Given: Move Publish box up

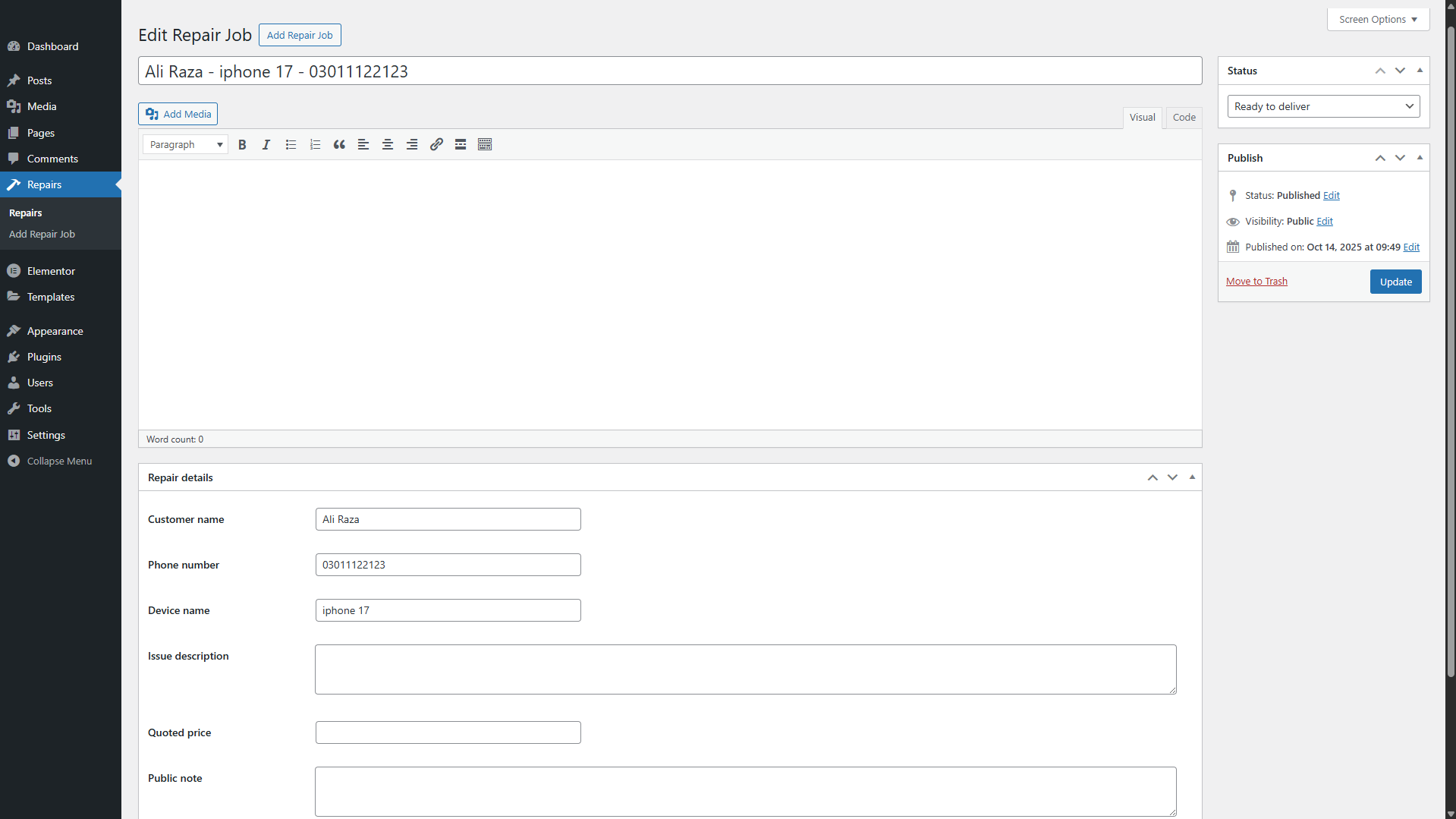Looking at the screenshot, I should (1380, 158).
